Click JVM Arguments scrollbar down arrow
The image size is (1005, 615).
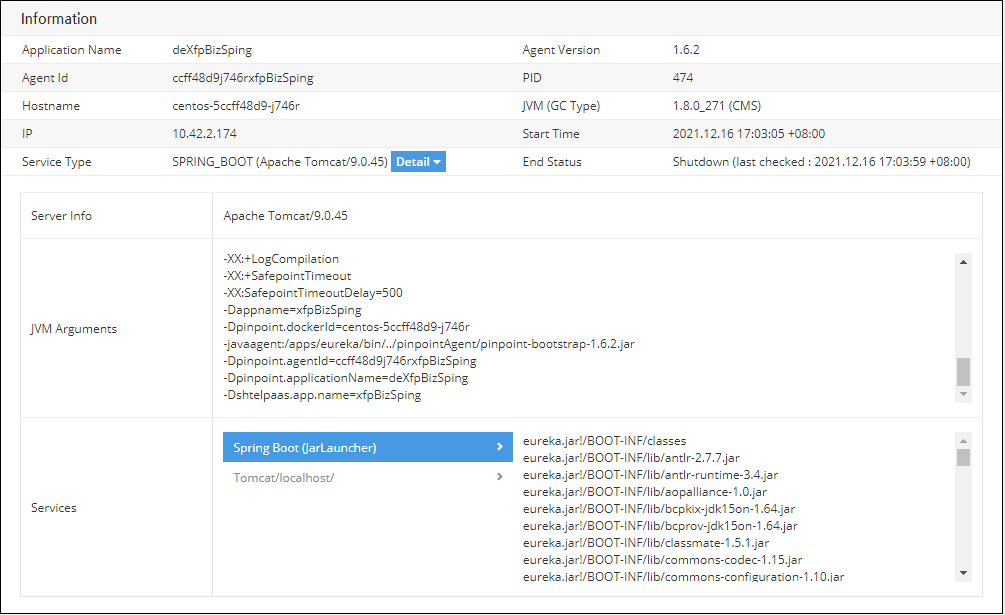coord(963,394)
